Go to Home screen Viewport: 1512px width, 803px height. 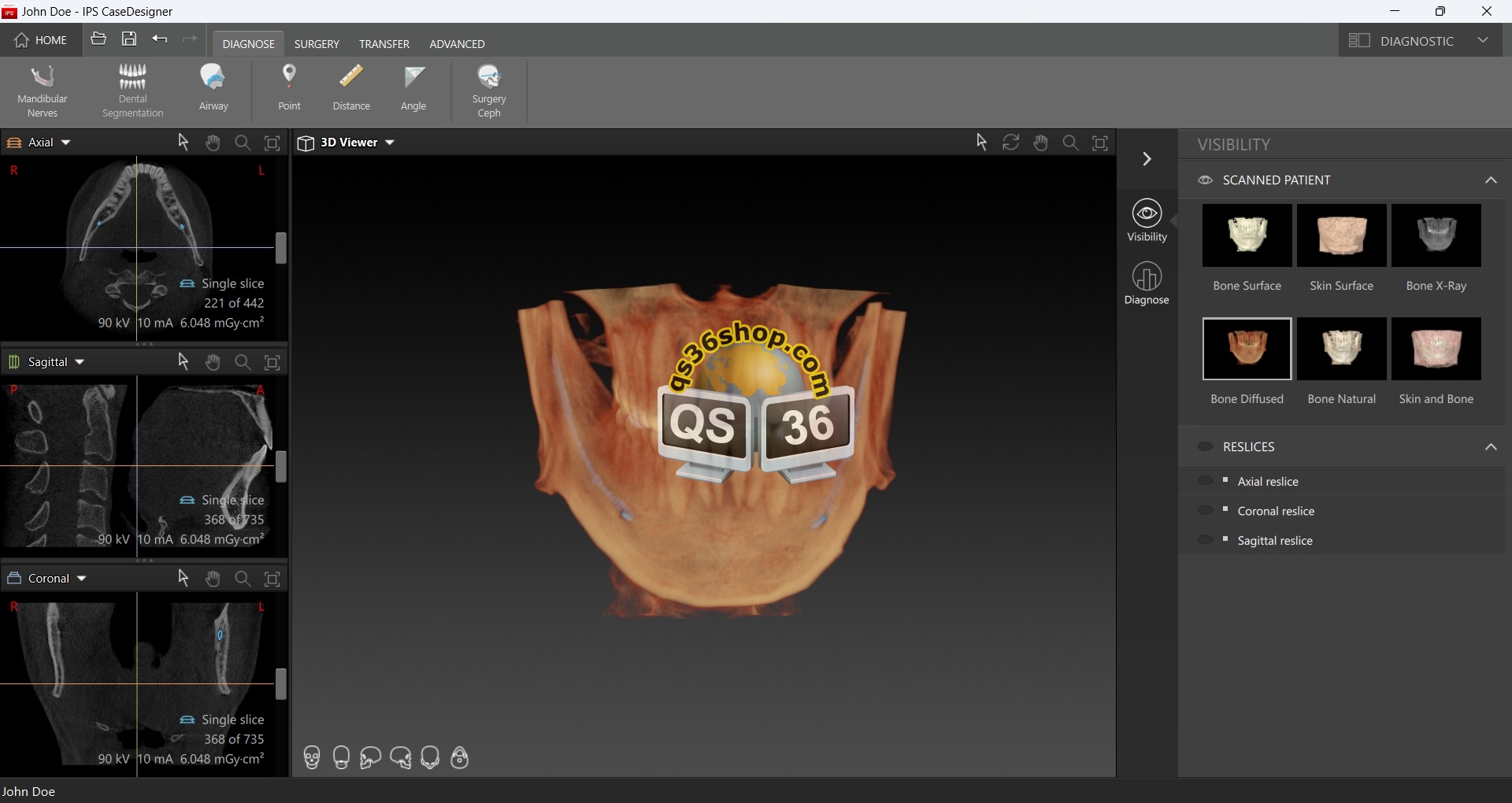tap(41, 40)
